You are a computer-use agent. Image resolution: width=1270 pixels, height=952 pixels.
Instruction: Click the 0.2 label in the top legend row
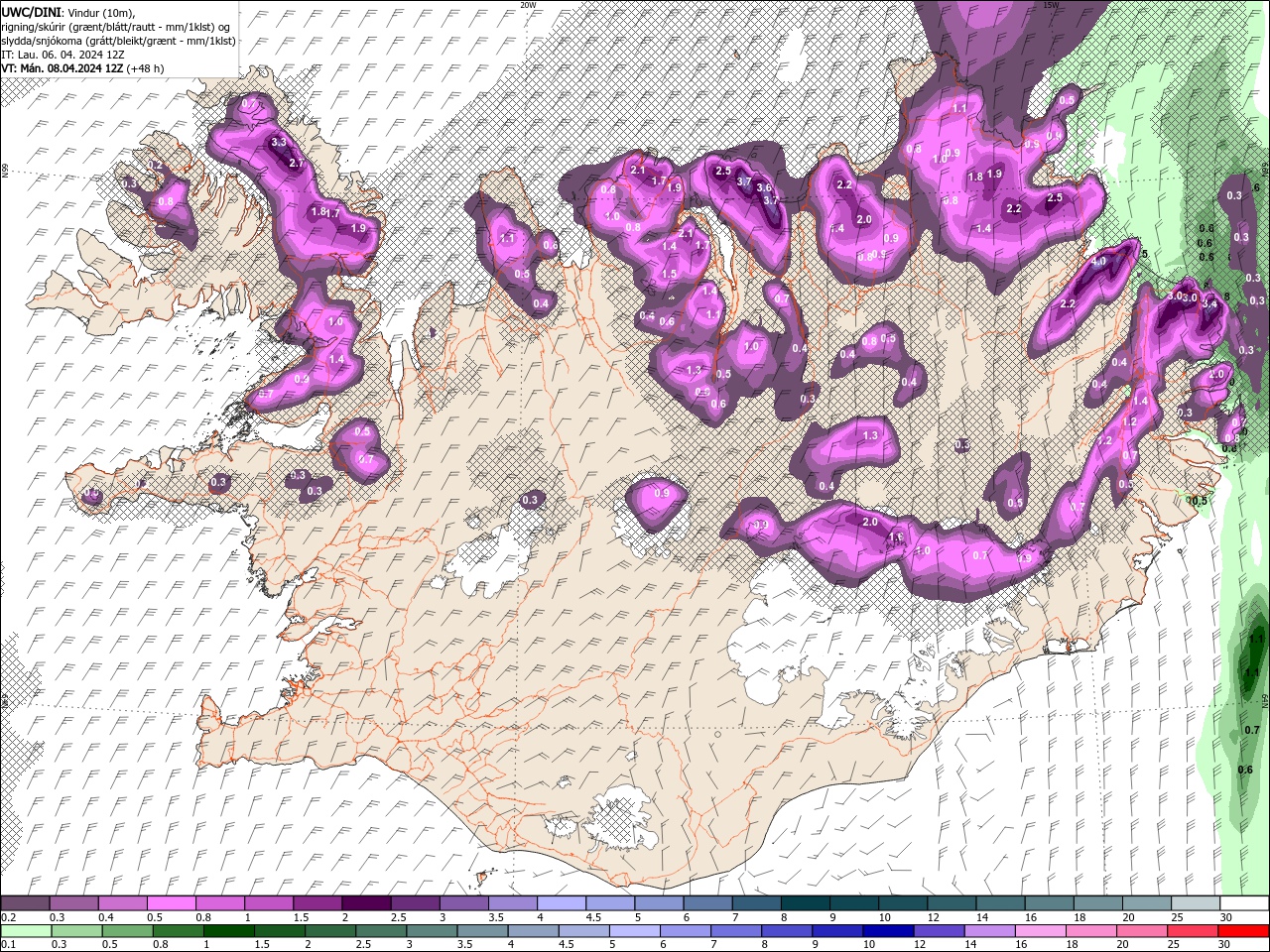click(10, 917)
